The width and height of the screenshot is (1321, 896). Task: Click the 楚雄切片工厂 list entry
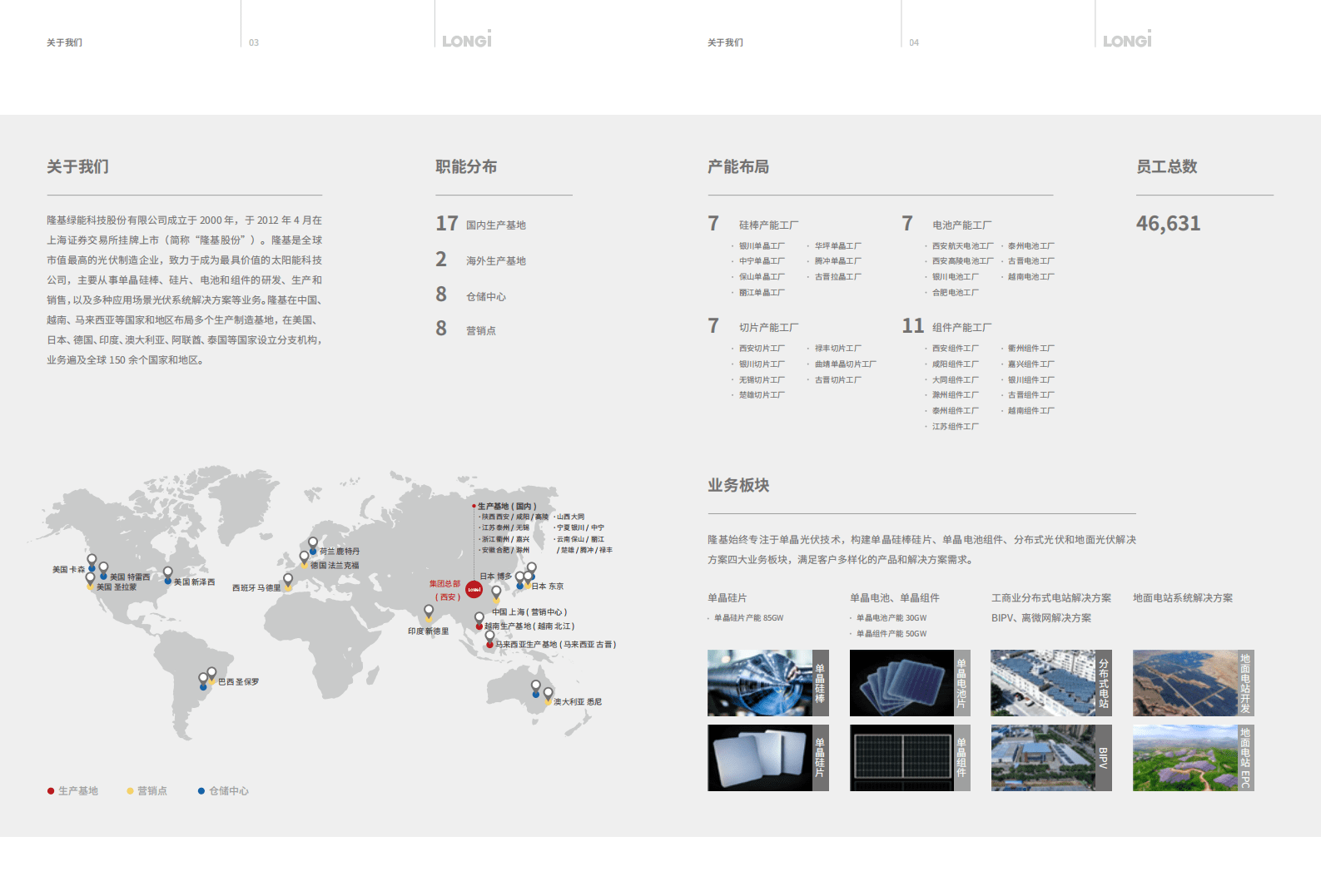[762, 395]
